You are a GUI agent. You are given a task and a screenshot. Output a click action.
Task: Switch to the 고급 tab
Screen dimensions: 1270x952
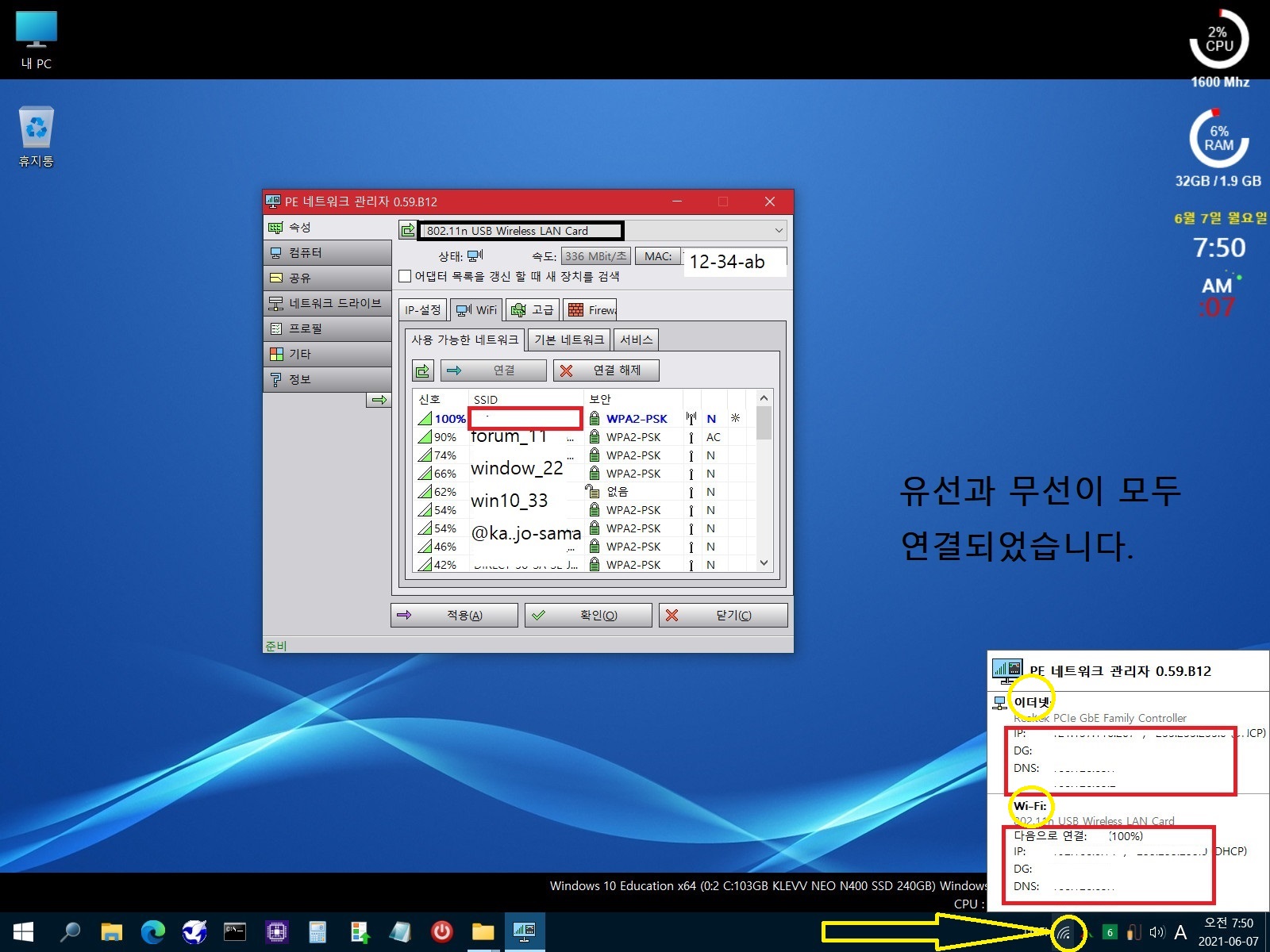(533, 309)
